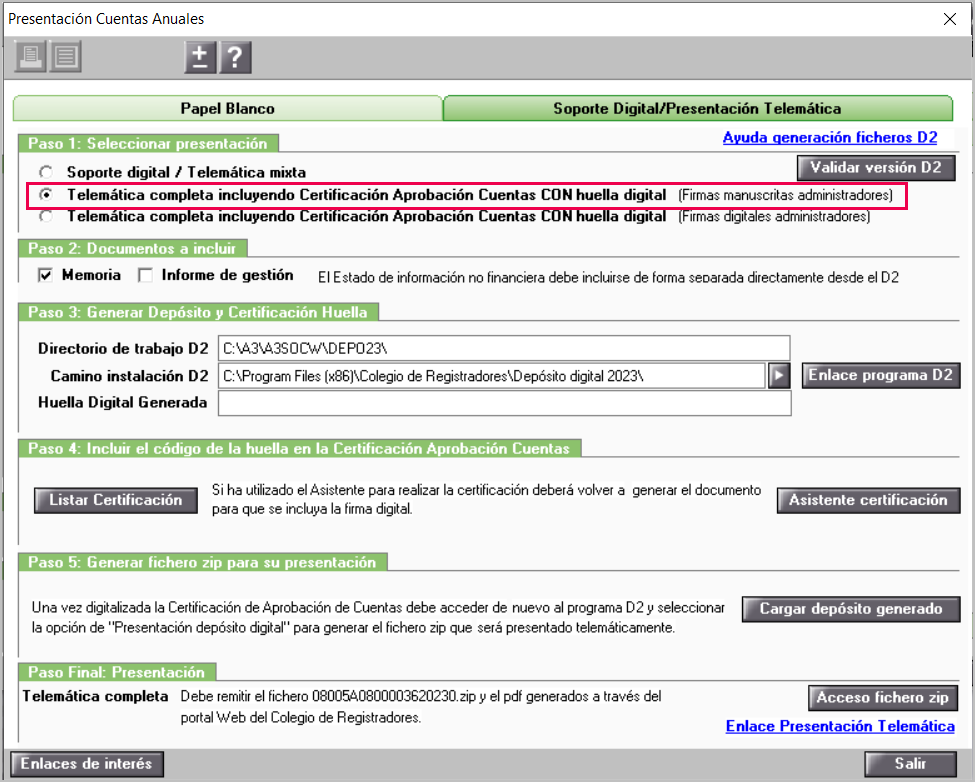Choose Telemática completa with Firmas digitales administradores
Screen dimensions: 975x782
pyautogui.click(x=46, y=216)
